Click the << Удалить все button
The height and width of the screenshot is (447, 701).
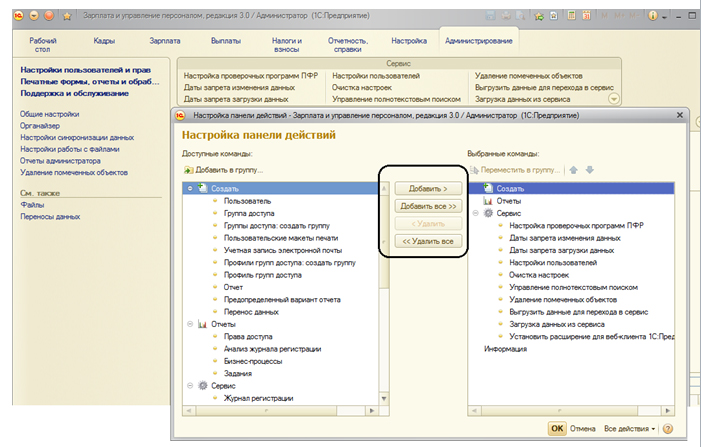(428, 241)
